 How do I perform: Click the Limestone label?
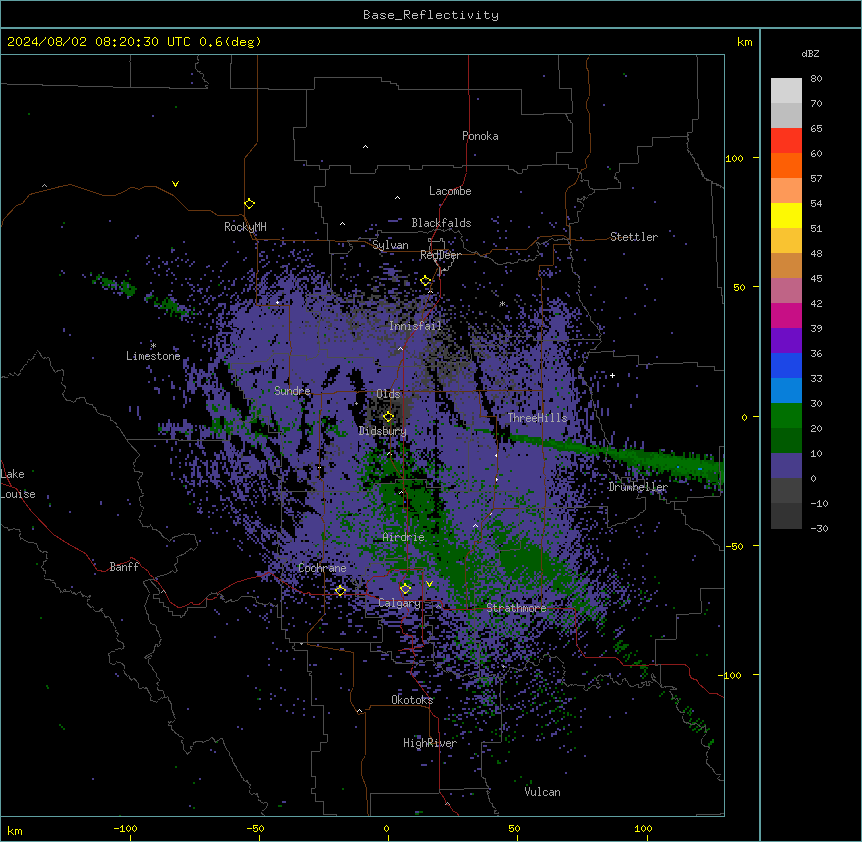[153, 356]
